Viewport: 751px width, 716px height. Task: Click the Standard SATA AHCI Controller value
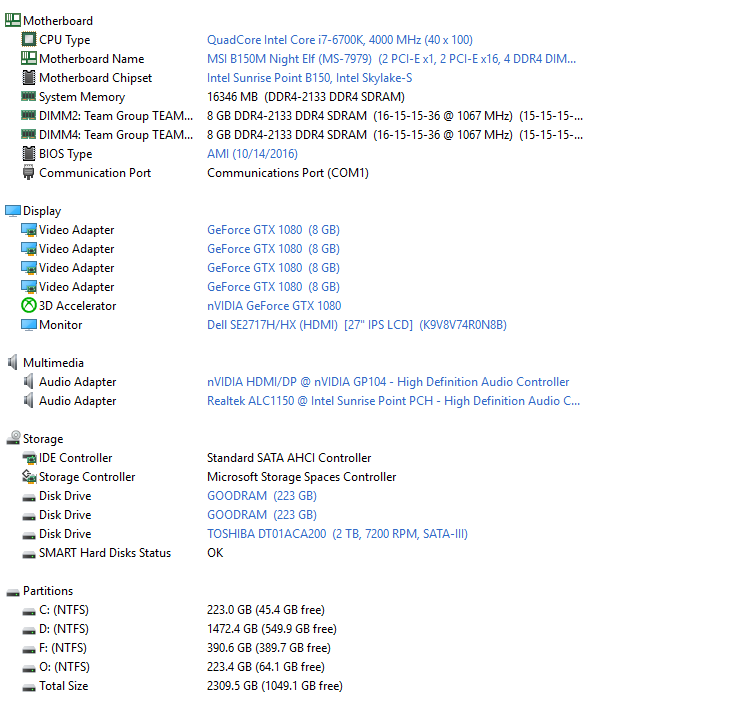(x=289, y=458)
